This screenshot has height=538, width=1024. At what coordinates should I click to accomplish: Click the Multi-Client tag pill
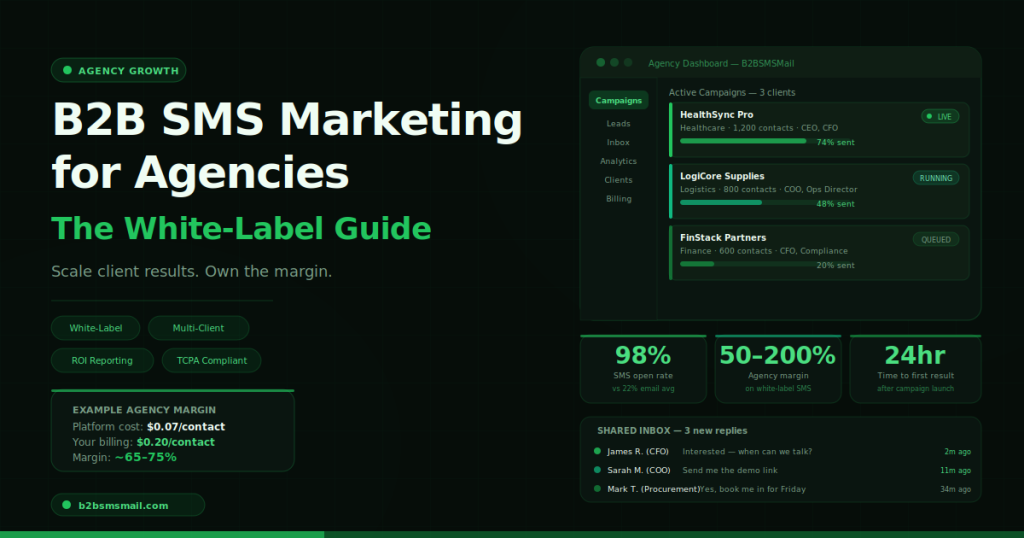coord(199,328)
